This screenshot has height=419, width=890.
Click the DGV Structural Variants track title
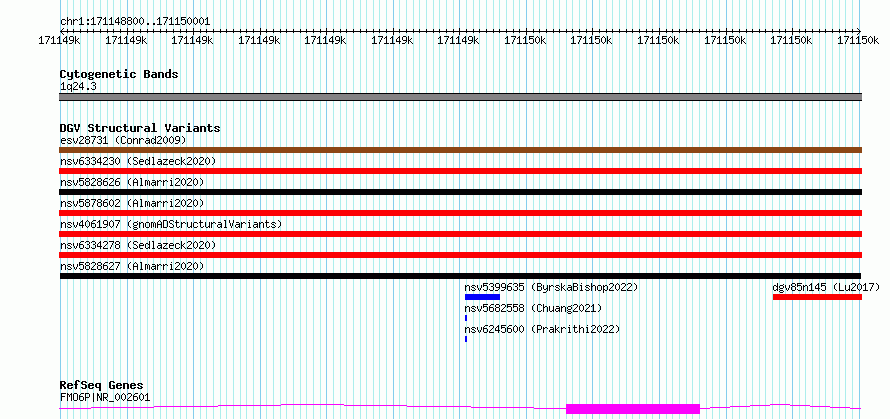pos(140,128)
